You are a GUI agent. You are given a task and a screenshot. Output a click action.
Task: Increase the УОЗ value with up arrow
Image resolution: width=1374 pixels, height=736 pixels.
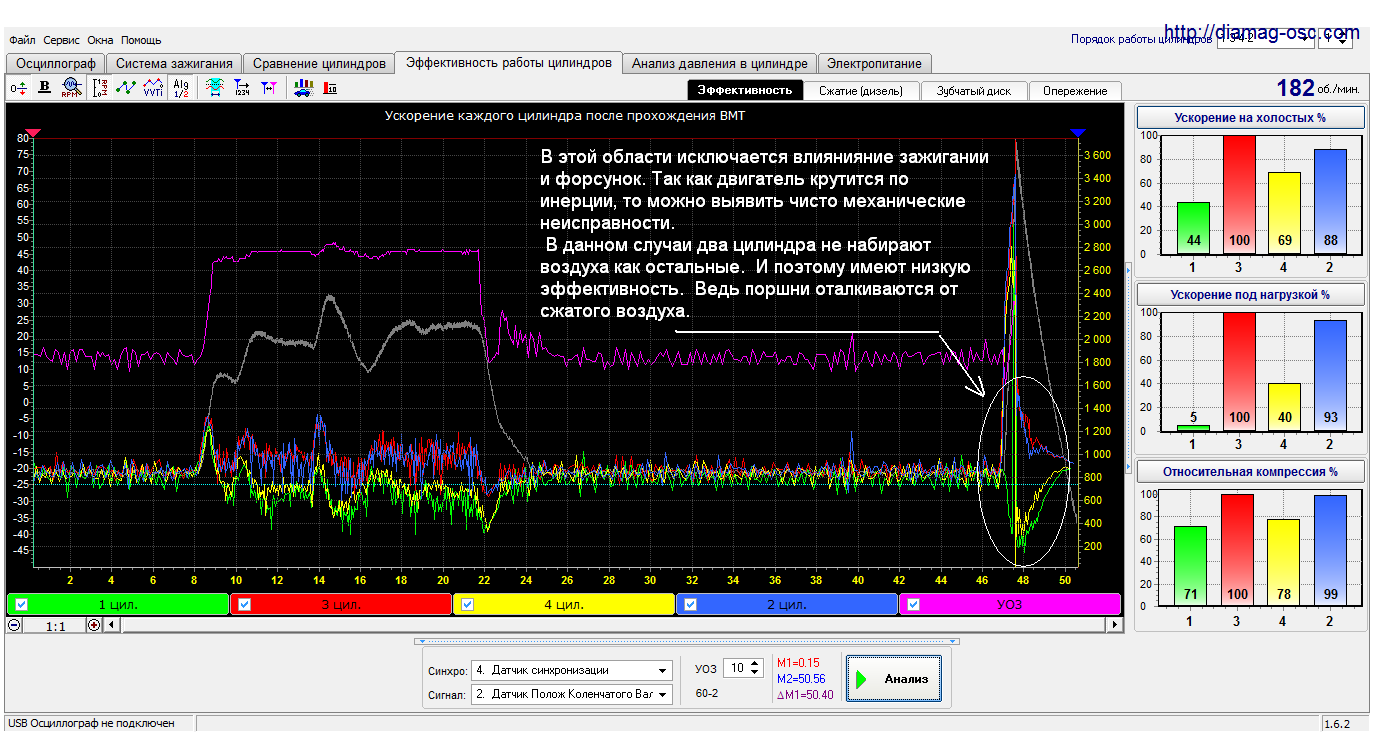pyautogui.click(x=755, y=663)
